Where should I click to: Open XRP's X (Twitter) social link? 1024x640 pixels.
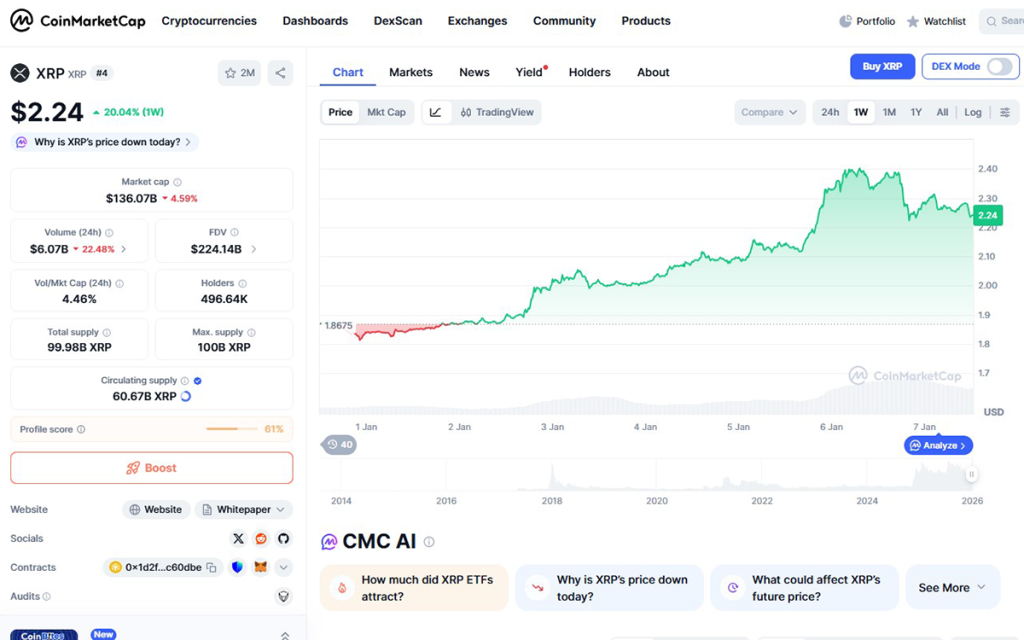click(x=238, y=538)
